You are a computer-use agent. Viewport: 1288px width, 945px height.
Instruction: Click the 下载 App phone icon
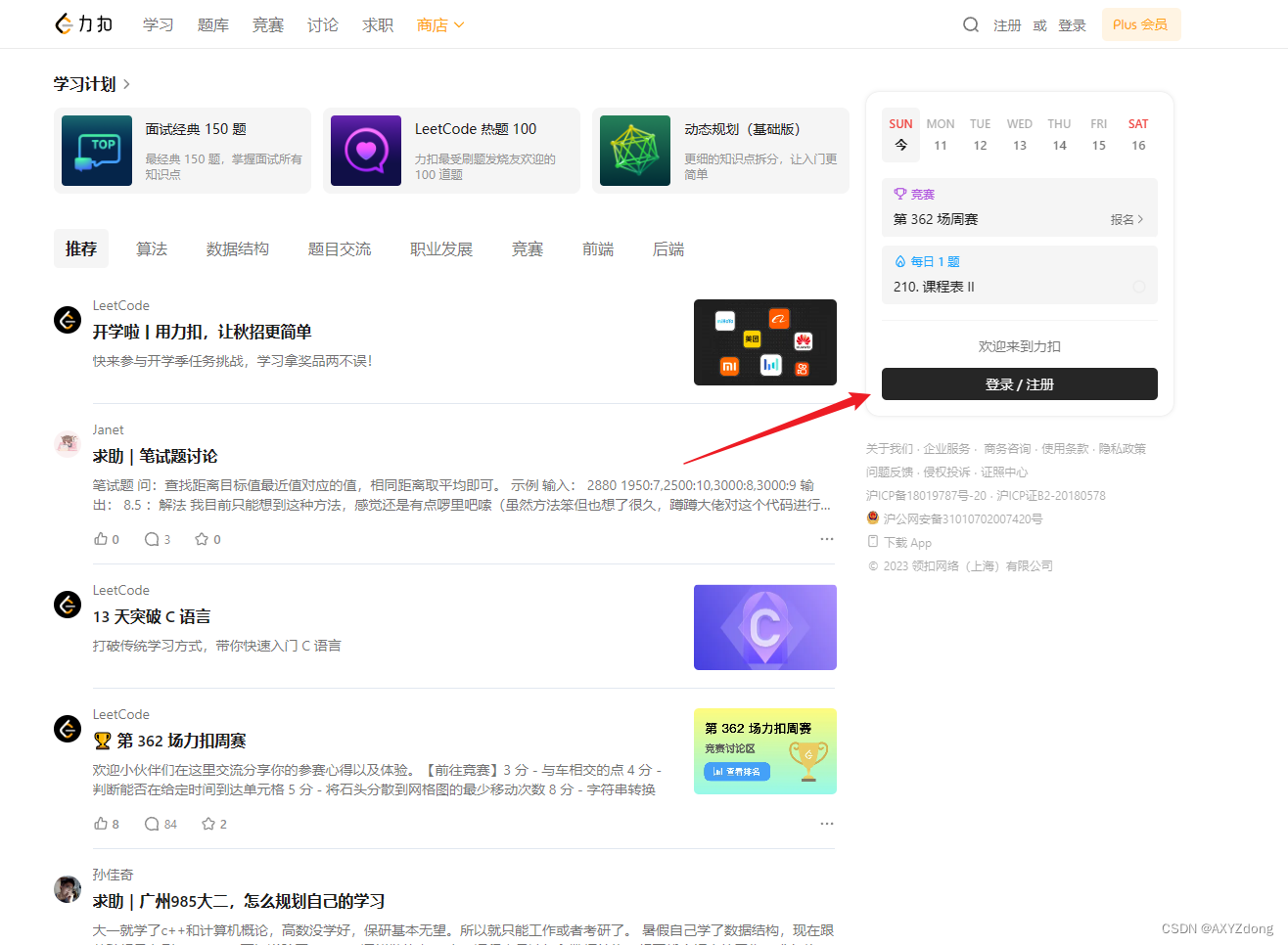pyautogui.click(x=873, y=542)
